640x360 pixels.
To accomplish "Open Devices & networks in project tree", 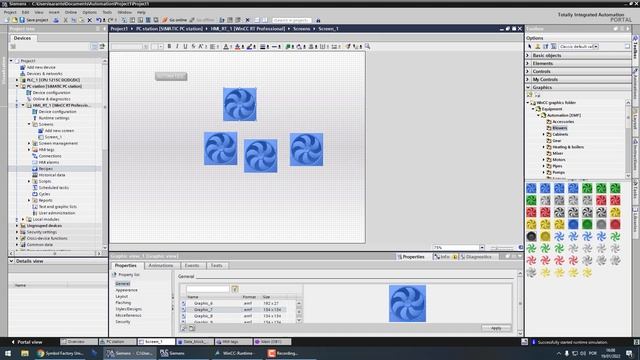I will (x=44, y=74).
